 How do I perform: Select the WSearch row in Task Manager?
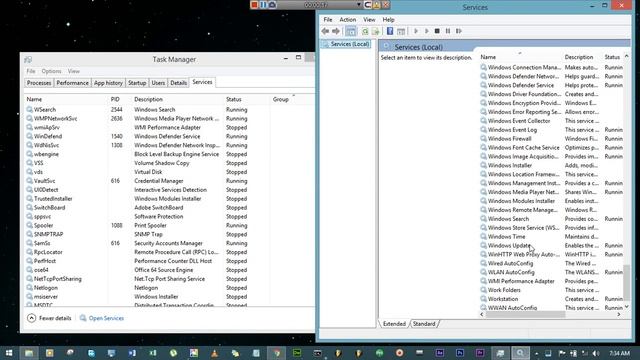pos(169,110)
